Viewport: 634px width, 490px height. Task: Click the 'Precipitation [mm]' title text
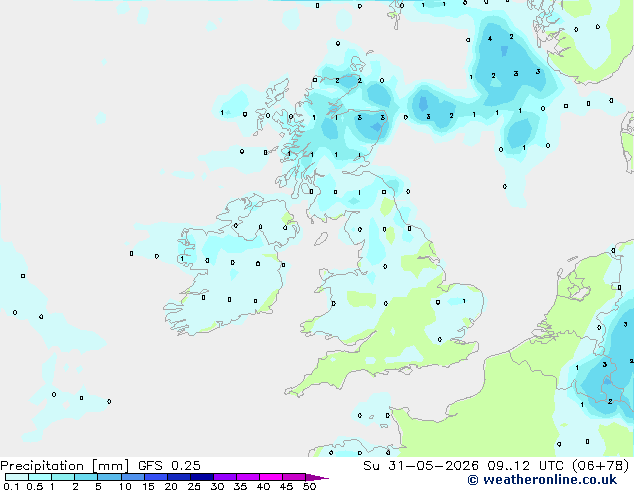(64, 466)
